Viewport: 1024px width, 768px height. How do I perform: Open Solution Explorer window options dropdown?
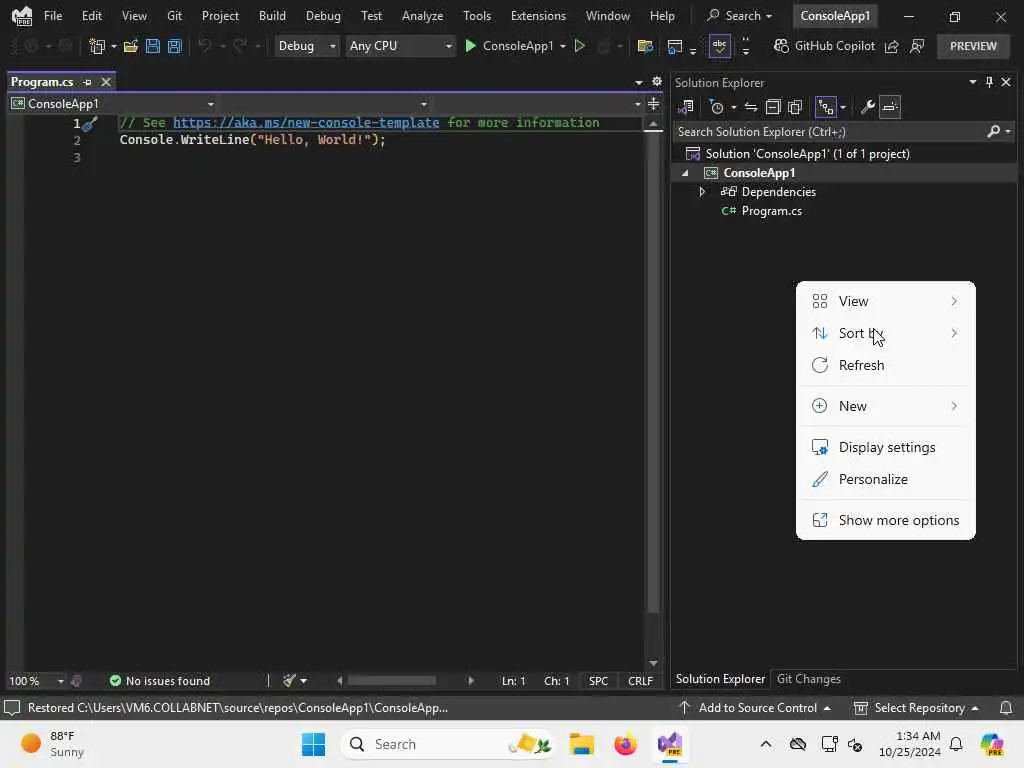(972, 82)
